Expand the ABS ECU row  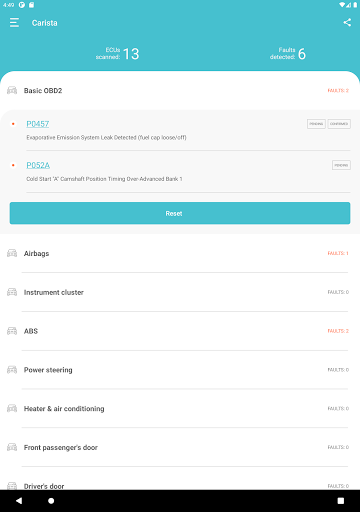180,331
